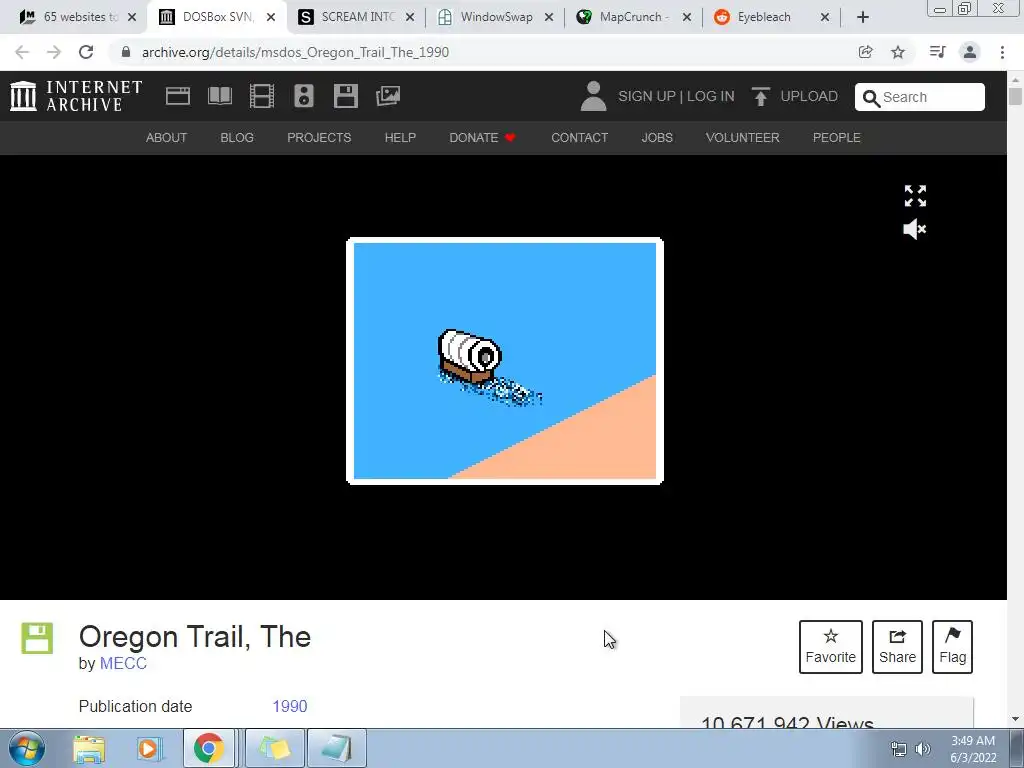
Task: Open the ABOUT menu link
Action: point(167,138)
